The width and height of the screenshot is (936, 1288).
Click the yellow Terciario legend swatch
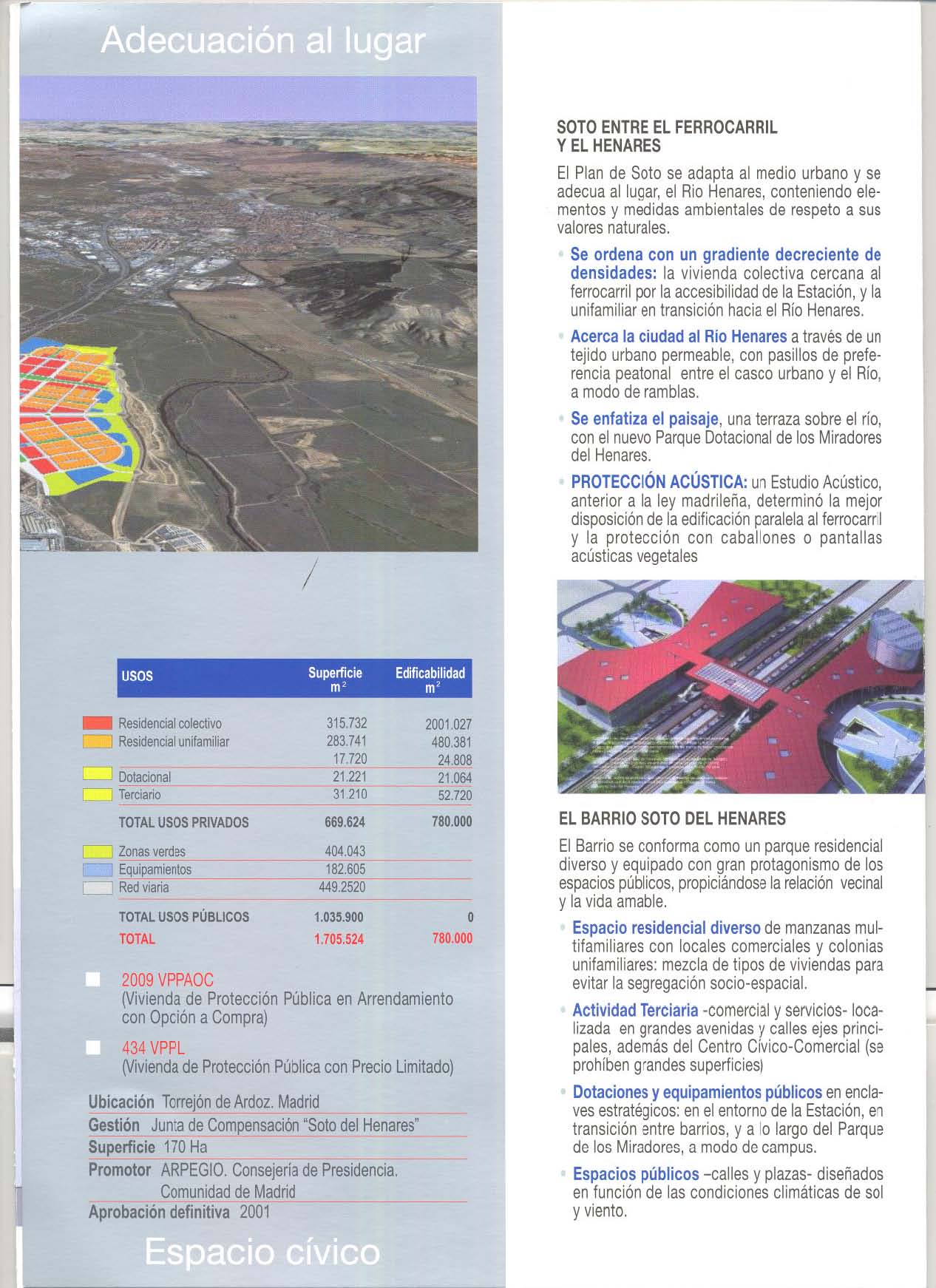pos(97,795)
